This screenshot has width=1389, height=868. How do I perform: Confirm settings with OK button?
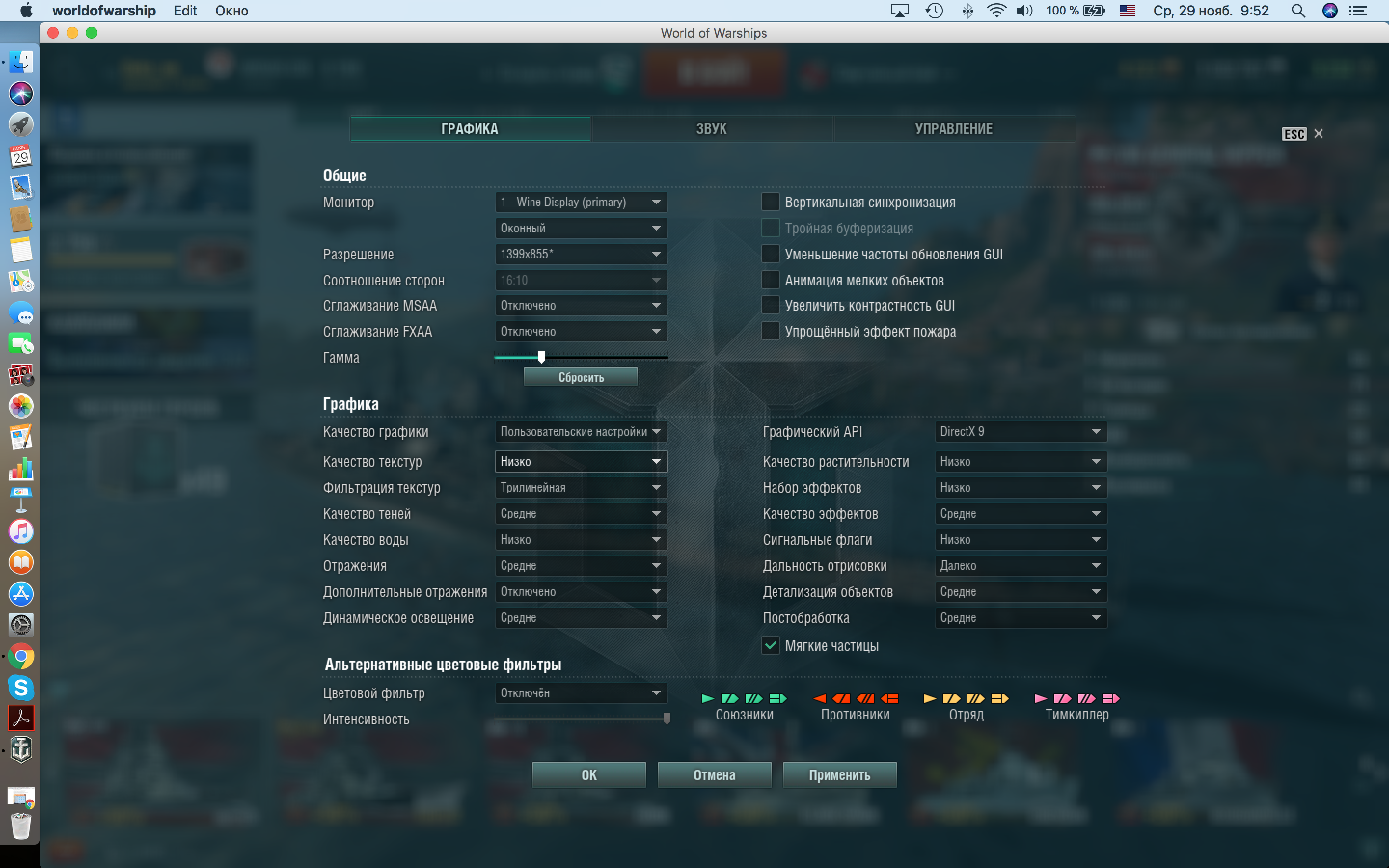click(589, 775)
